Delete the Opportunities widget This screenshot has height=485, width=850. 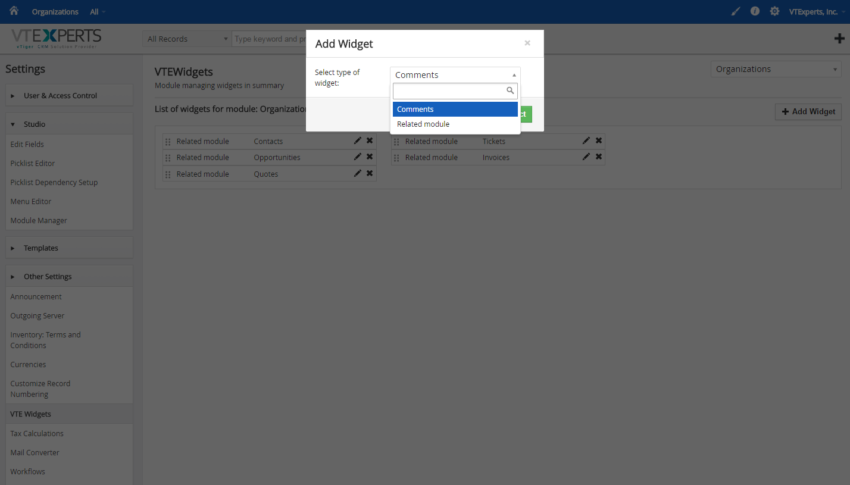click(x=370, y=157)
